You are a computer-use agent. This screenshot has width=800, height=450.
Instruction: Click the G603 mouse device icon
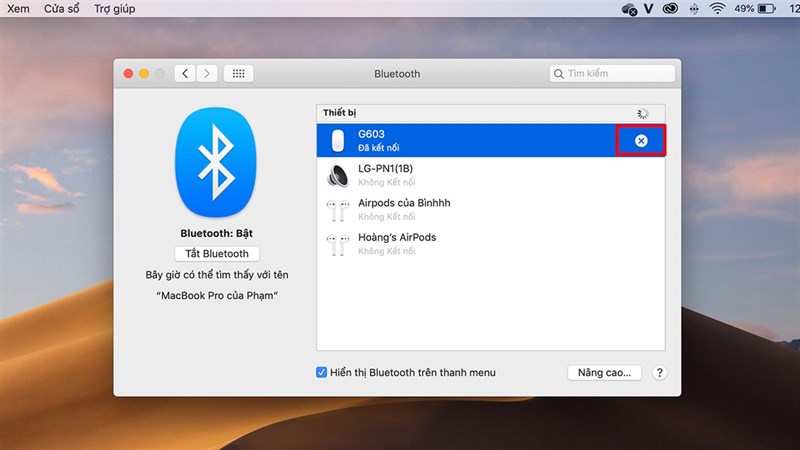[x=337, y=140]
